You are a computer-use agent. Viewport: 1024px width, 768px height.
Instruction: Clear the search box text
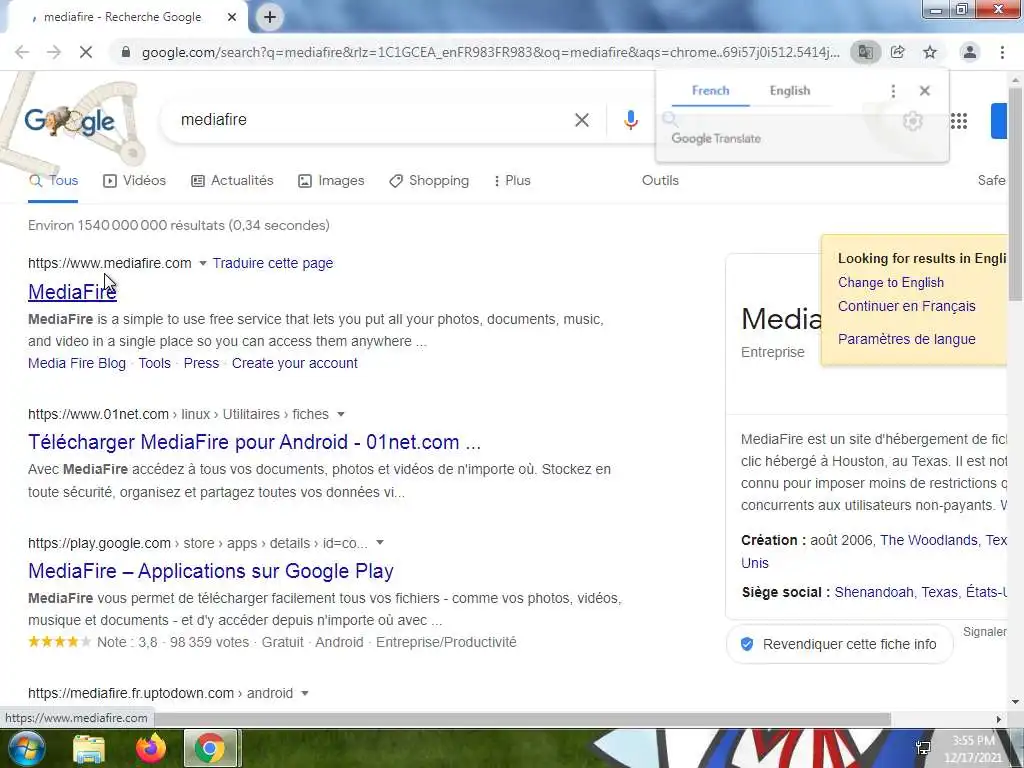(582, 120)
